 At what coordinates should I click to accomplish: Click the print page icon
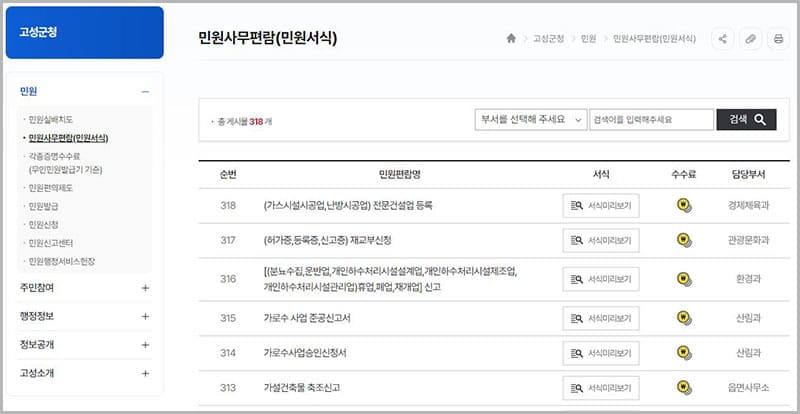coord(778,39)
